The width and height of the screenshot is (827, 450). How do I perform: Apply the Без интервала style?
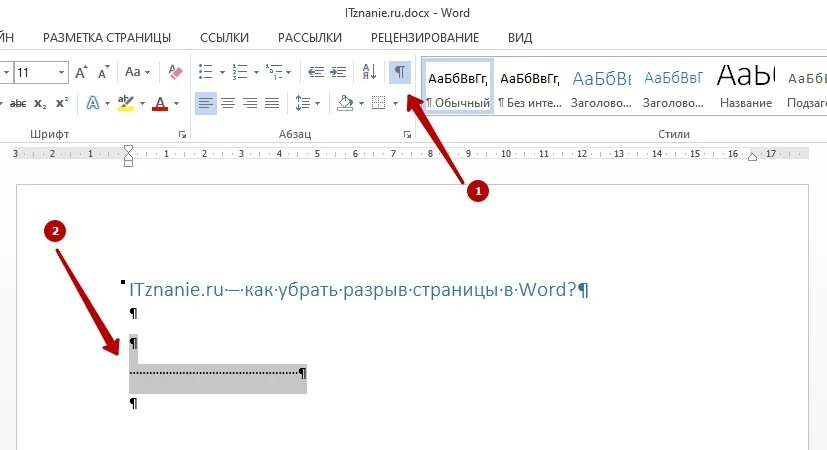tap(530, 86)
